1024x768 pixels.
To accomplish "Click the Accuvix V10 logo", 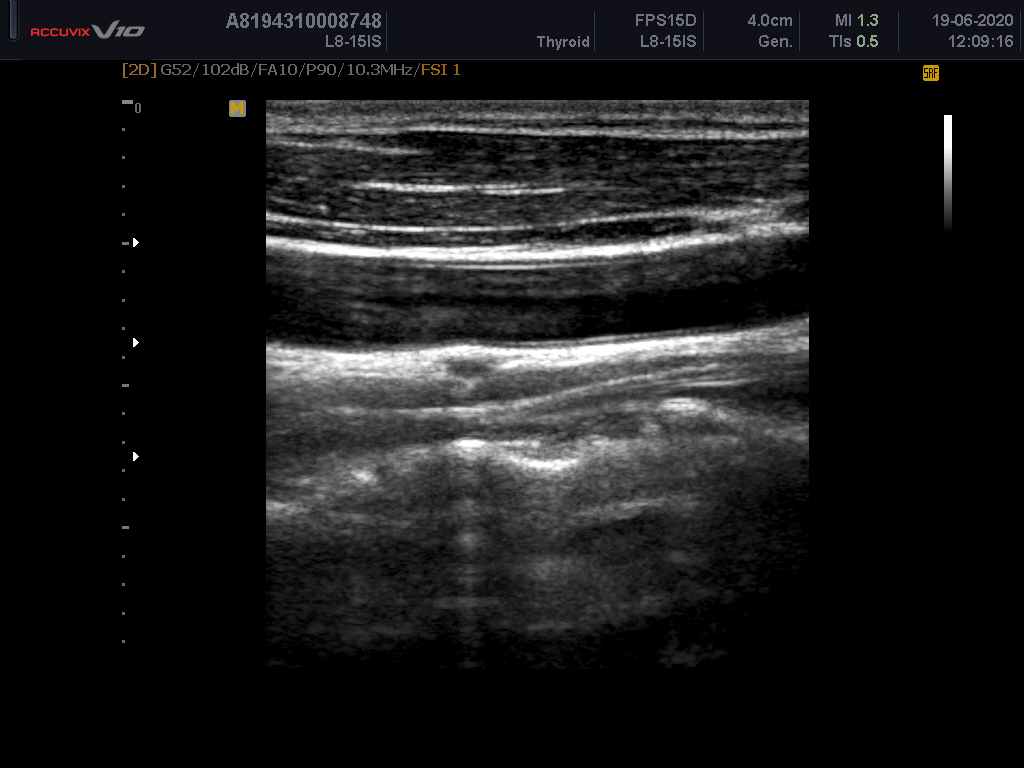I will pyautogui.click(x=87, y=31).
